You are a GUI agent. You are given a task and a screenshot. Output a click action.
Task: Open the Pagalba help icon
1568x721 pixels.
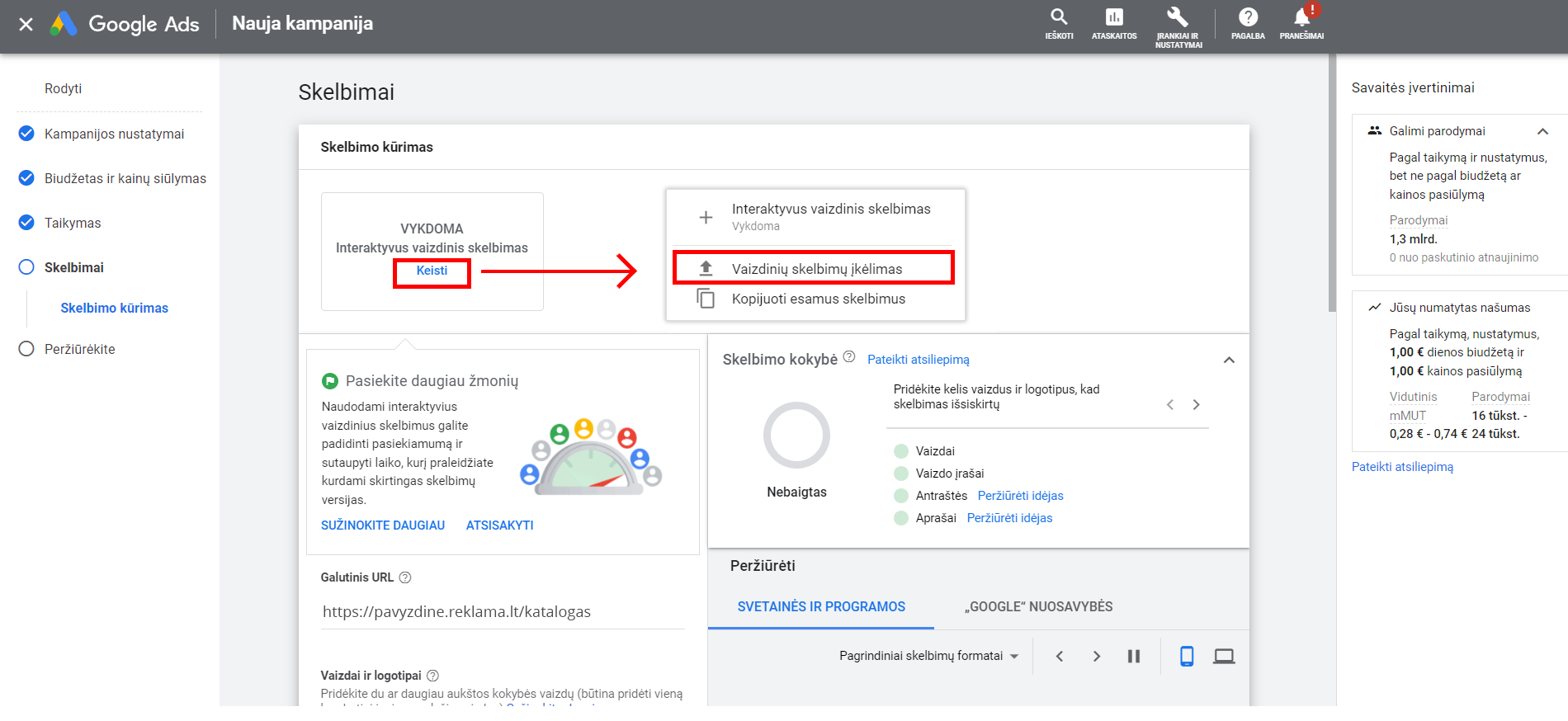point(1248,16)
